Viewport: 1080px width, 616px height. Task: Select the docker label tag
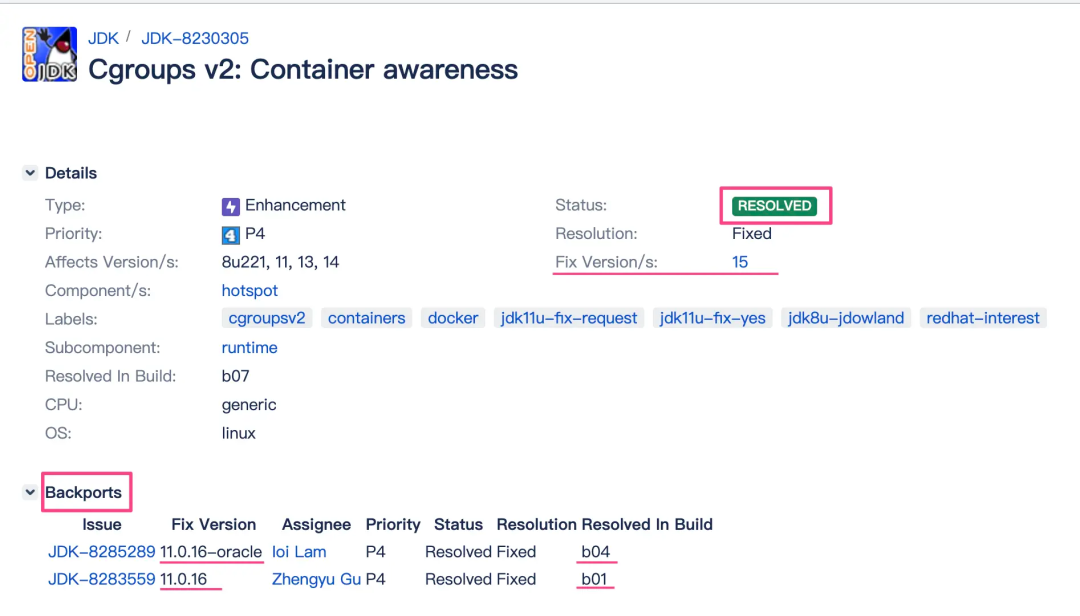pyautogui.click(x=453, y=318)
